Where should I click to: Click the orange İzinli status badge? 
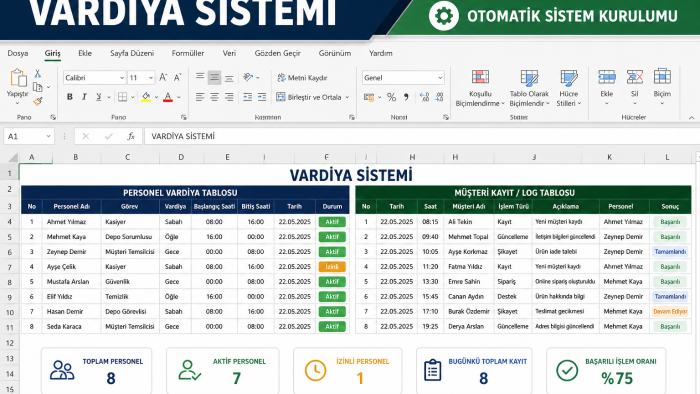pos(332,267)
